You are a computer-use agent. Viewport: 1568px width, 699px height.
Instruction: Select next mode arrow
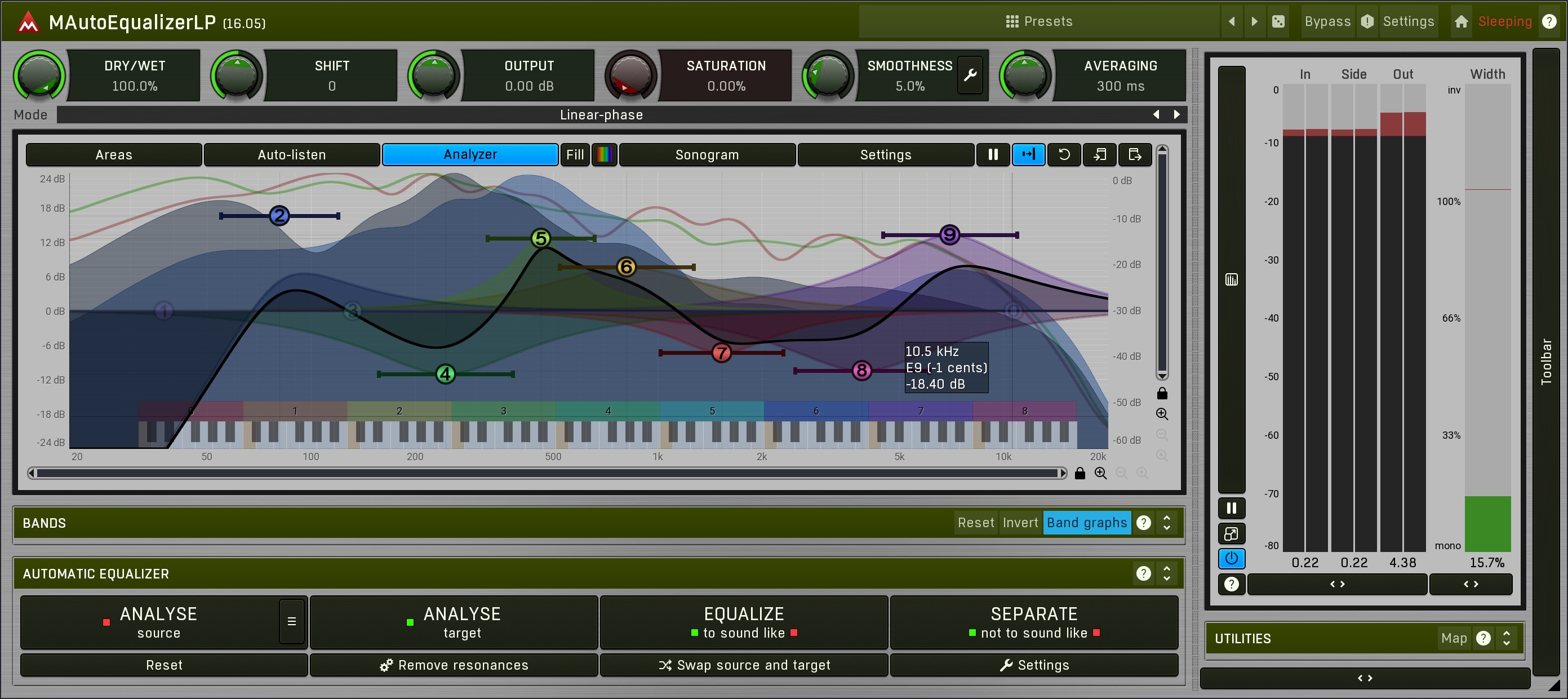(x=1176, y=114)
